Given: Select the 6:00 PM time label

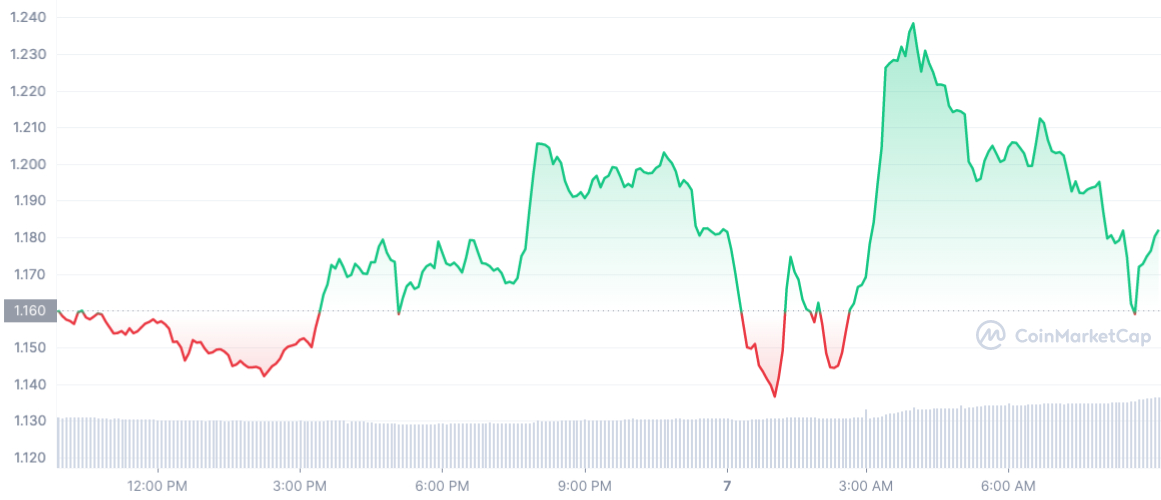Looking at the screenshot, I should pos(442,487).
